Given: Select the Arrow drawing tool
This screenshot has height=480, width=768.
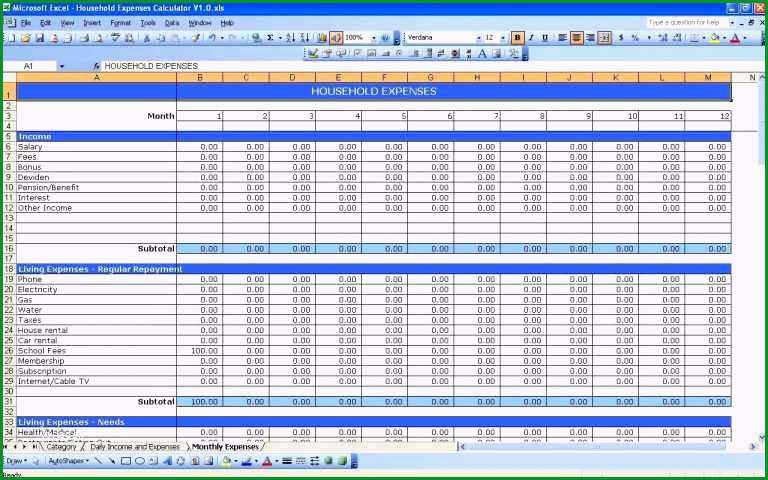Looking at the screenshot, I should [x=112, y=461].
